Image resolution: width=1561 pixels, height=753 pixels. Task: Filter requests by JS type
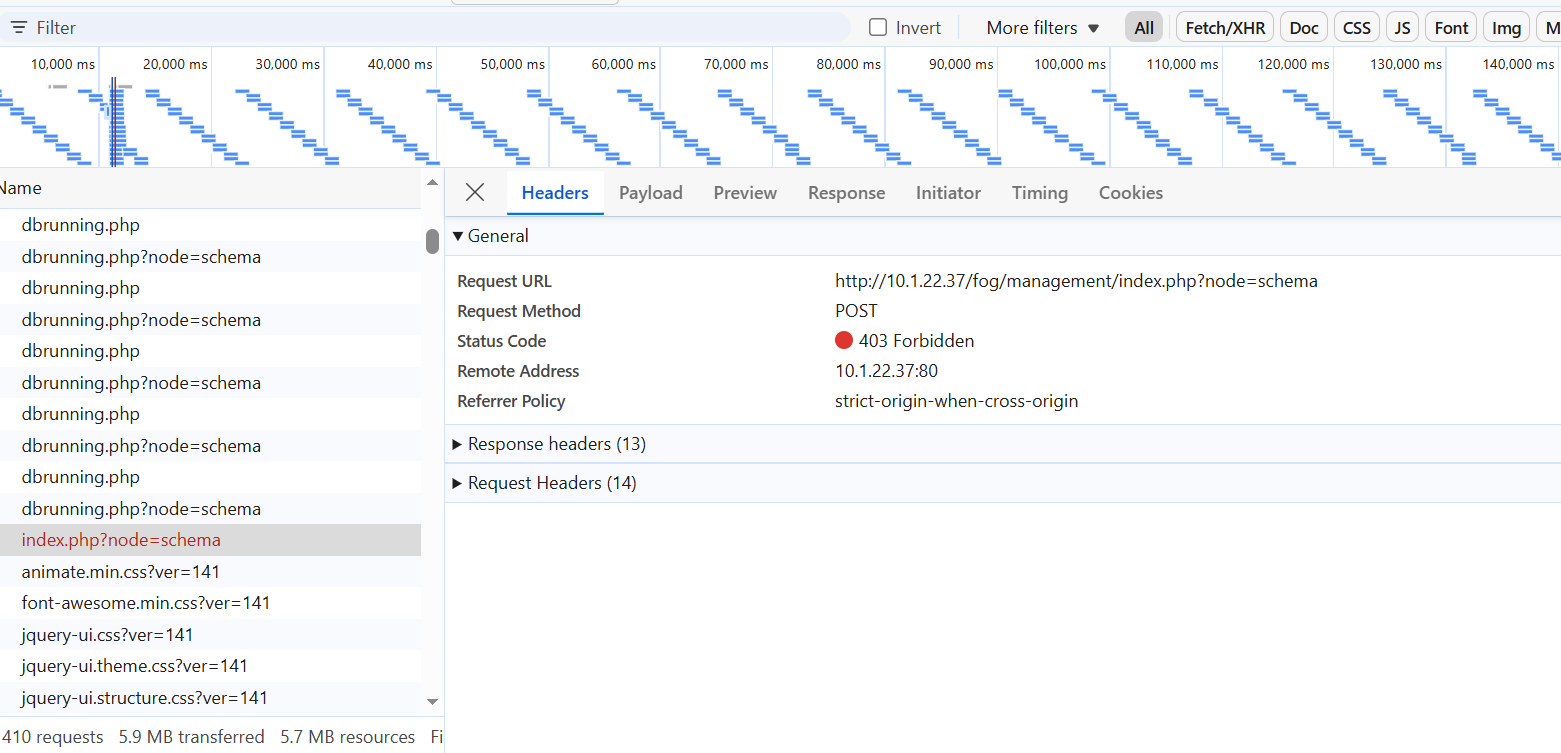(x=1403, y=28)
